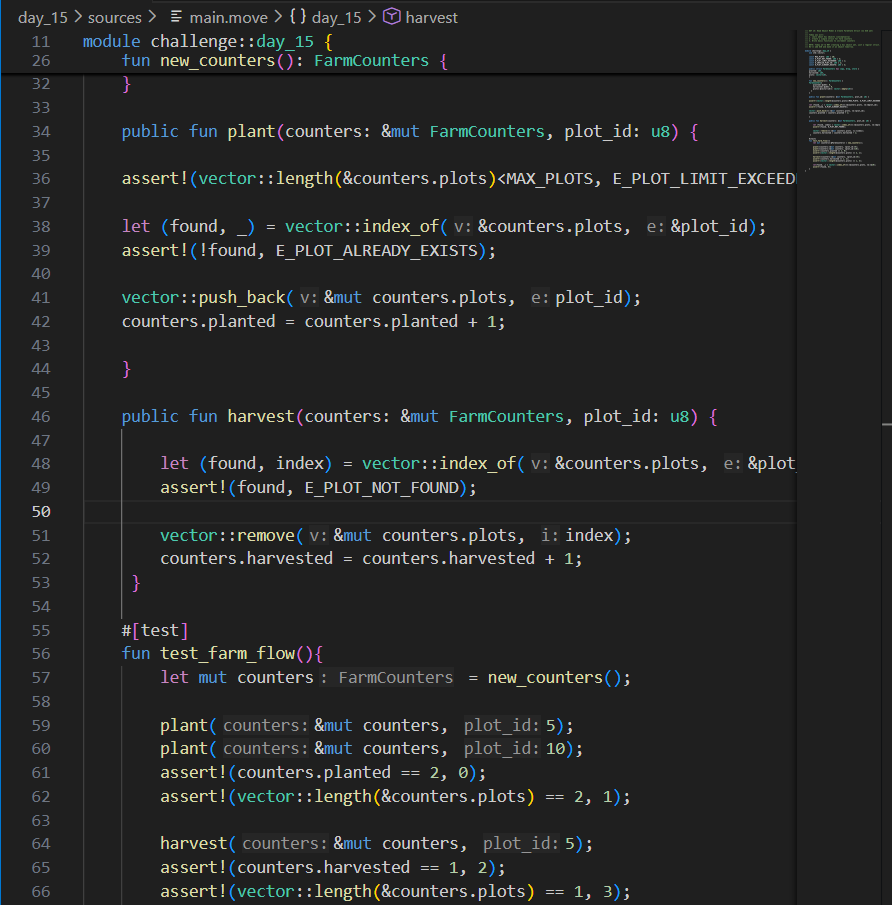
Task: Select the main.move file breadcrumb
Action: pyautogui.click(x=228, y=17)
